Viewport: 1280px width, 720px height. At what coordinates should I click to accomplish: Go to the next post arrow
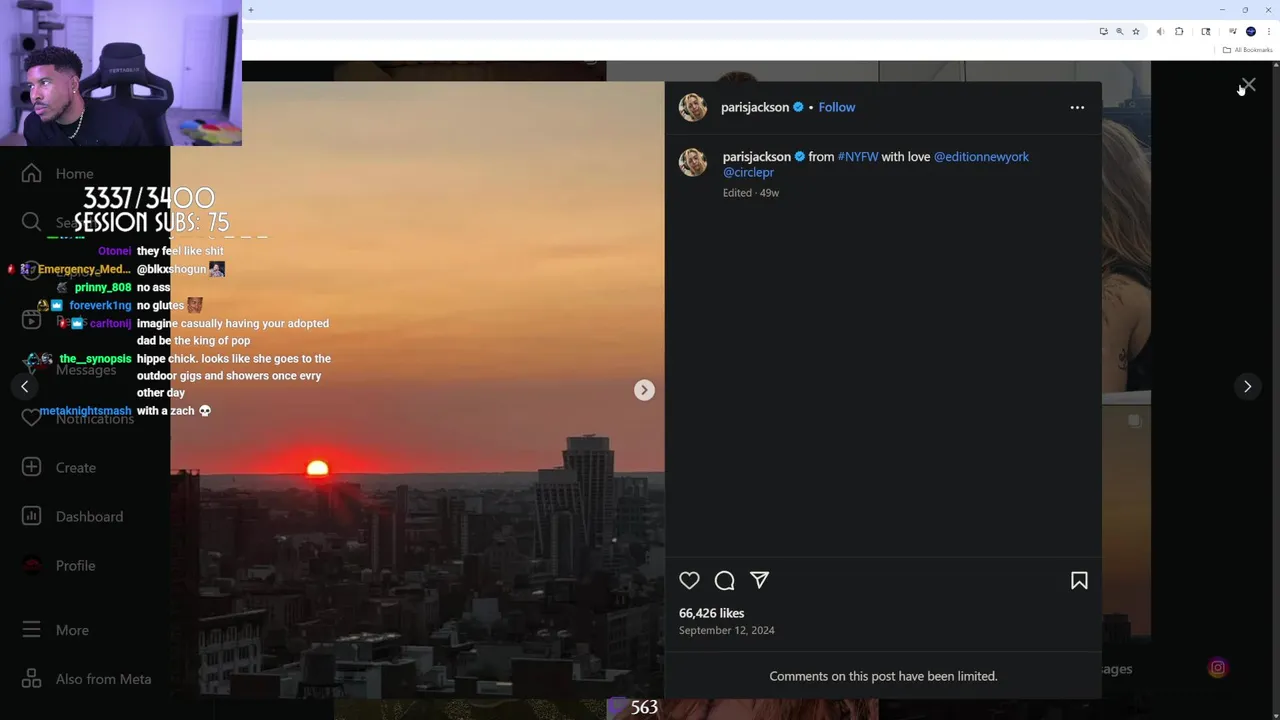[1247, 386]
